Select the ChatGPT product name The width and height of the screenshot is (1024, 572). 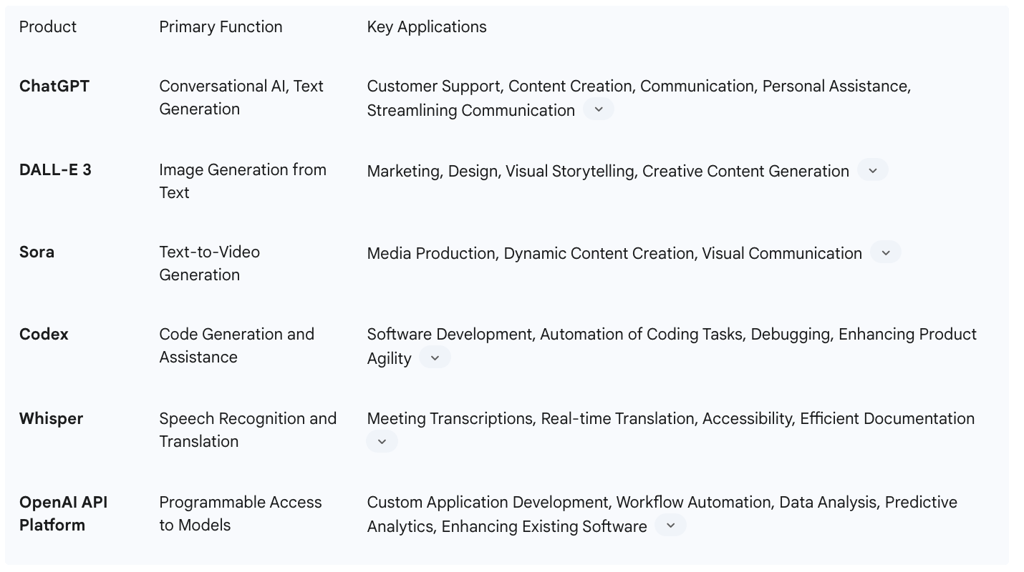(x=54, y=86)
